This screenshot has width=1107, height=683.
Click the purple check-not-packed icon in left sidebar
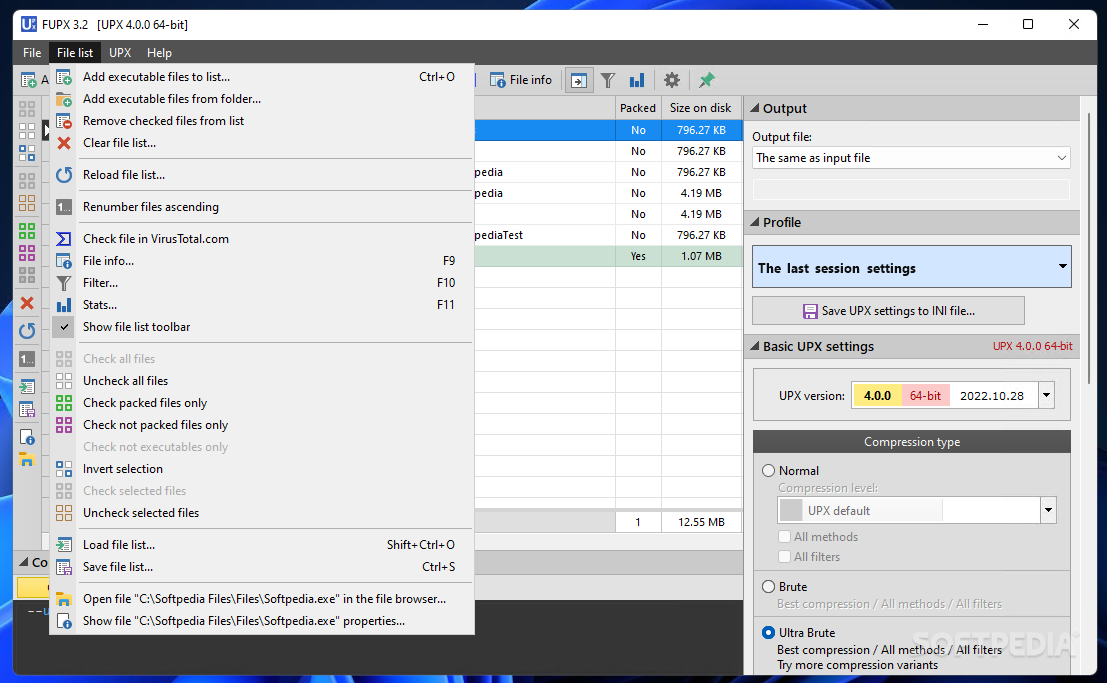[x=27, y=252]
